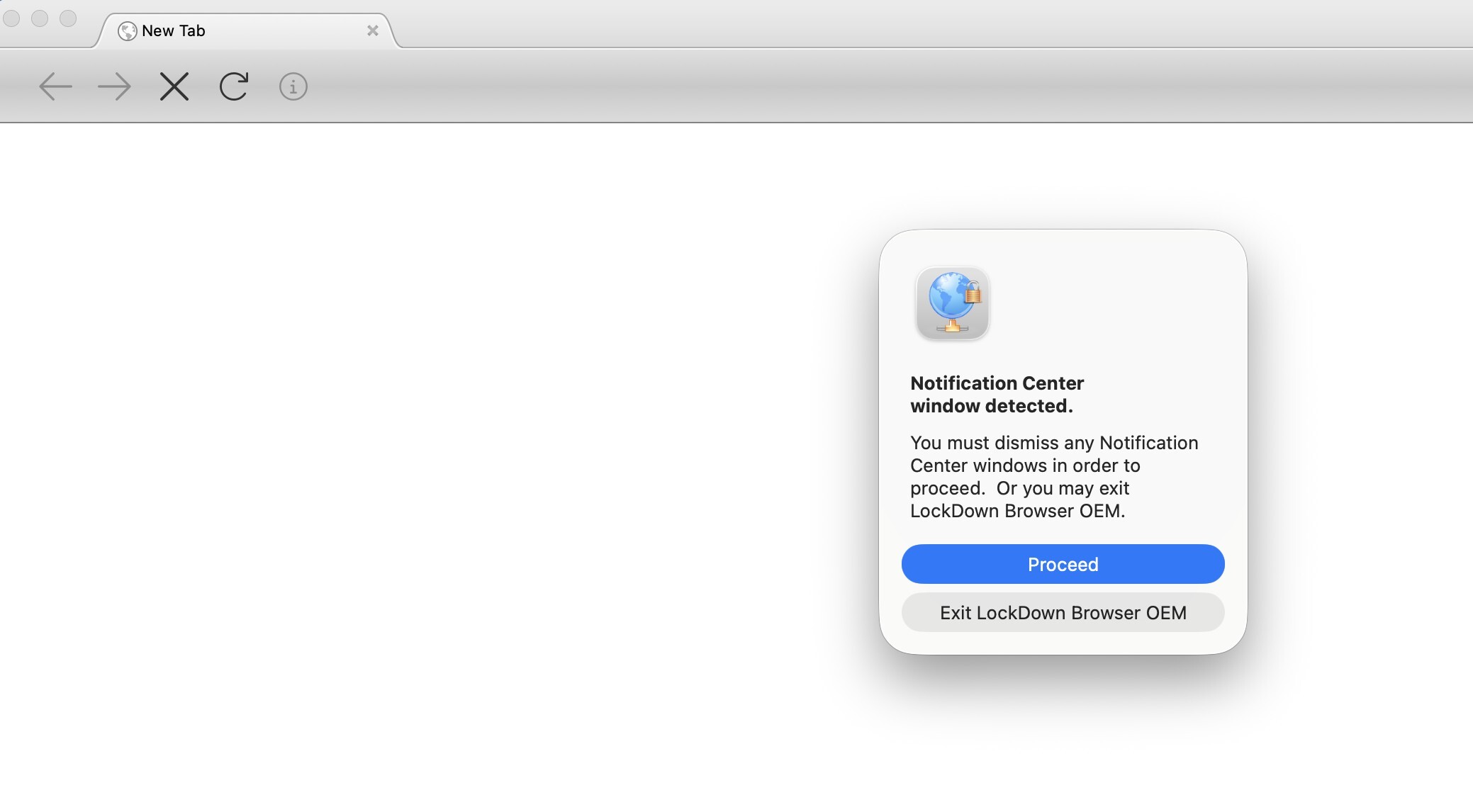Click the Notification Center window detected heading
Screen dimensions: 1473x812
[997, 395]
